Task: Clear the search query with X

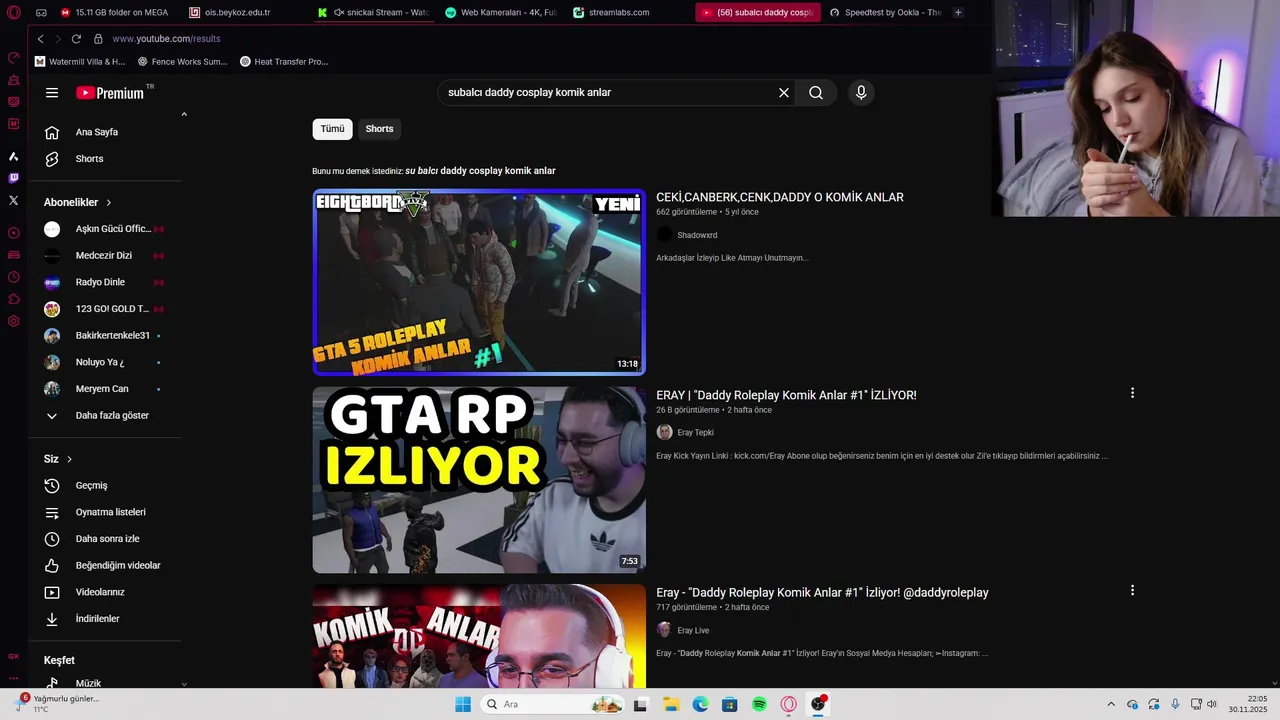Action: (x=784, y=93)
